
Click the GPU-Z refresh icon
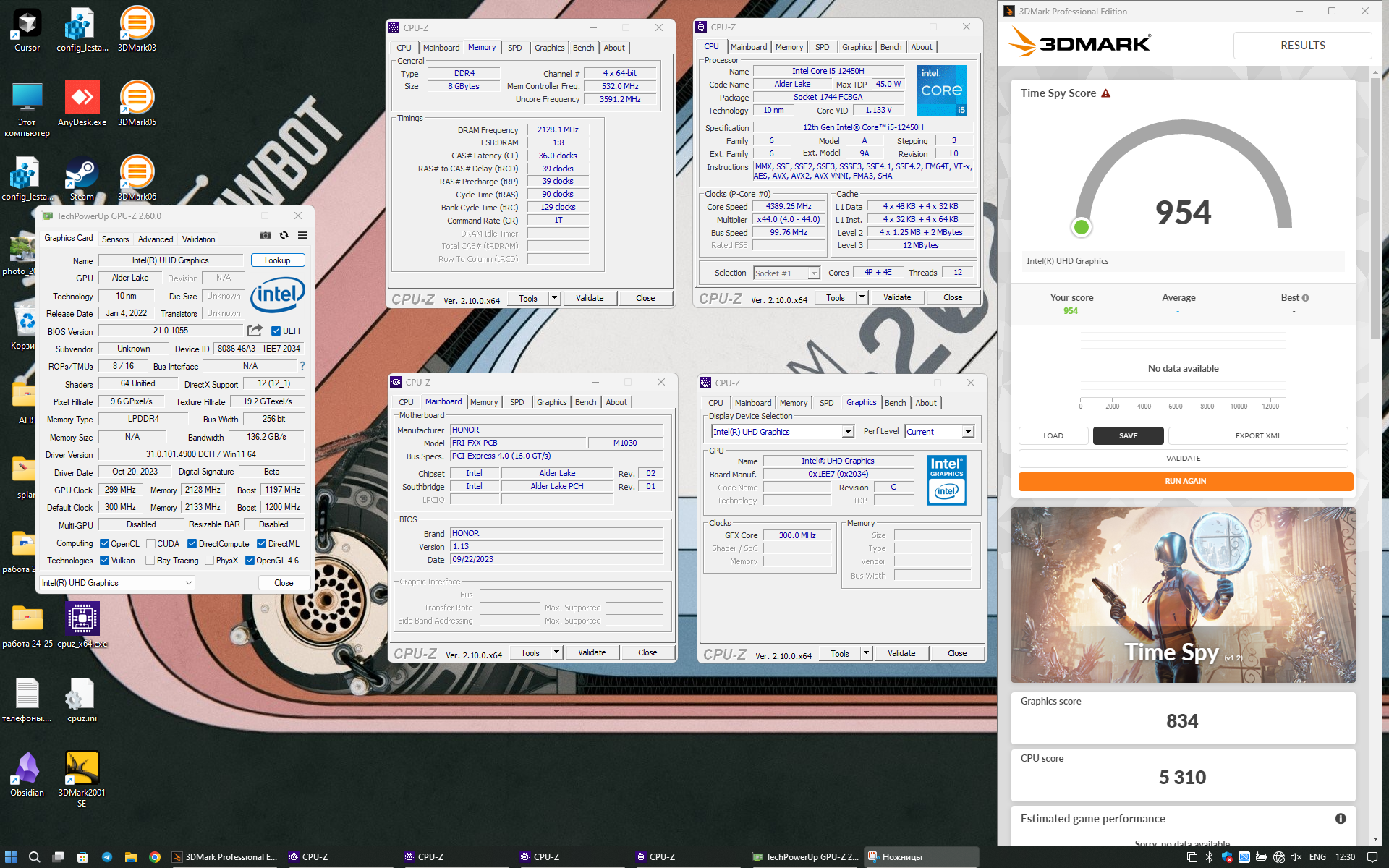[x=284, y=235]
